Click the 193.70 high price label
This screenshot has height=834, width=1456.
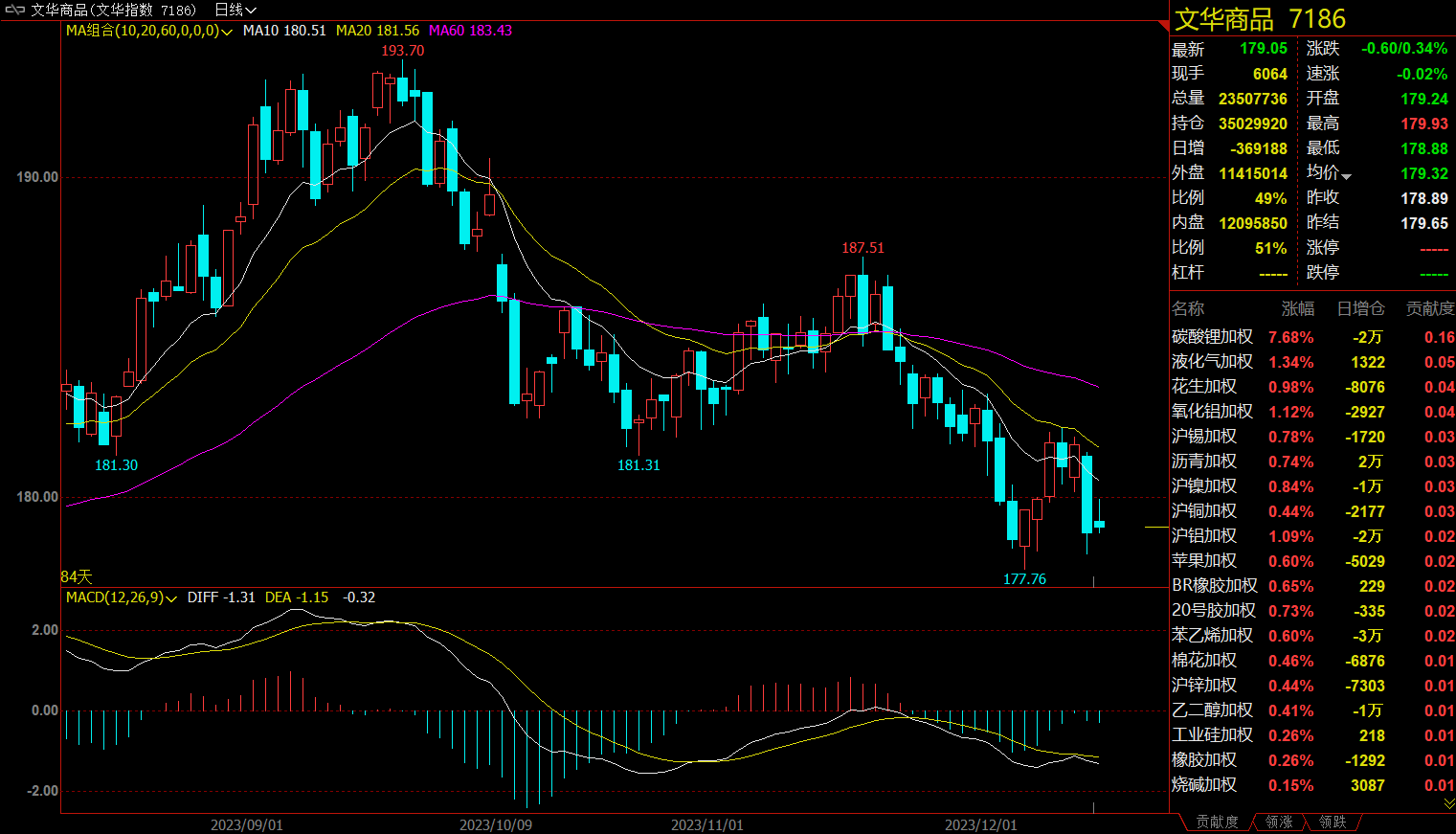[402, 51]
